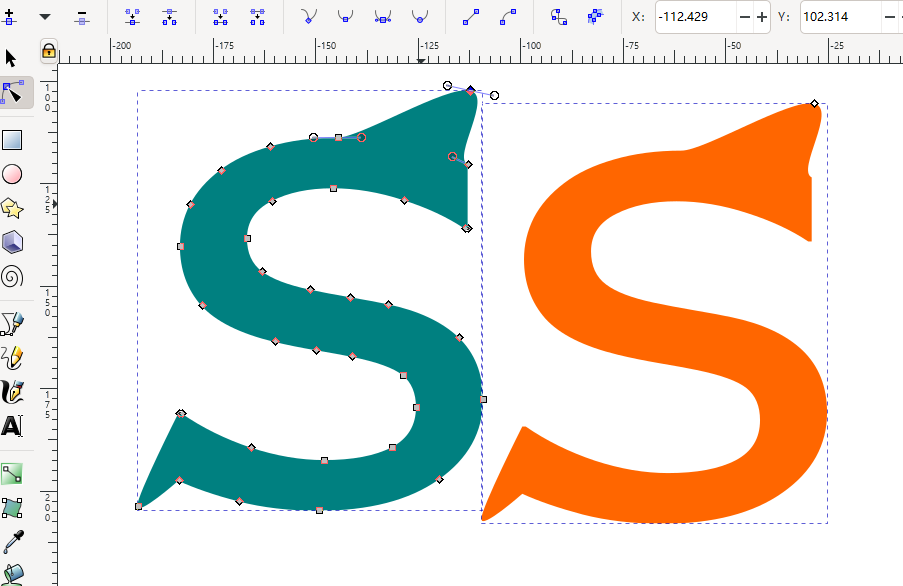Select the Calligraphy tool
Image resolution: width=903 pixels, height=586 pixels.
[12, 392]
